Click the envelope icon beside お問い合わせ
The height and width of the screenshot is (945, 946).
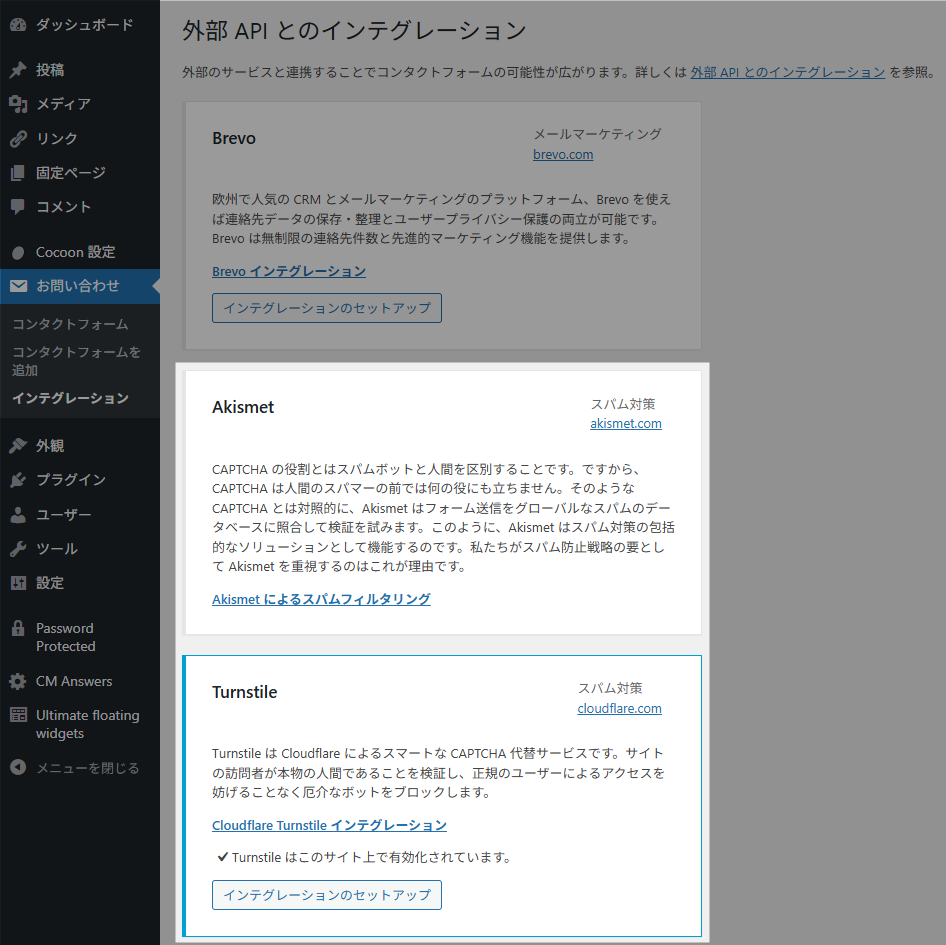[18, 286]
